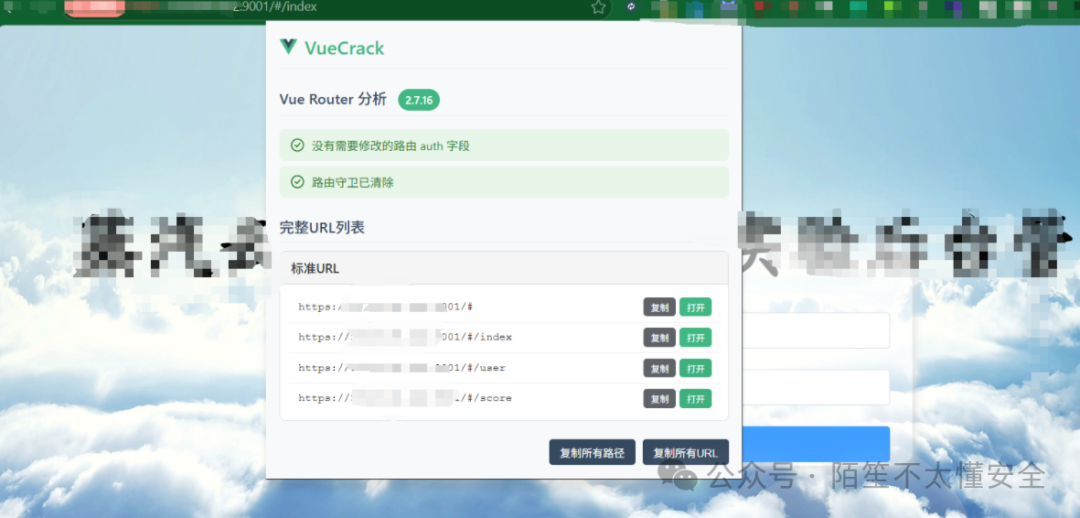The width and height of the screenshot is (1080, 518).
Task: Click the /#/index URL text in list
Action: point(405,338)
